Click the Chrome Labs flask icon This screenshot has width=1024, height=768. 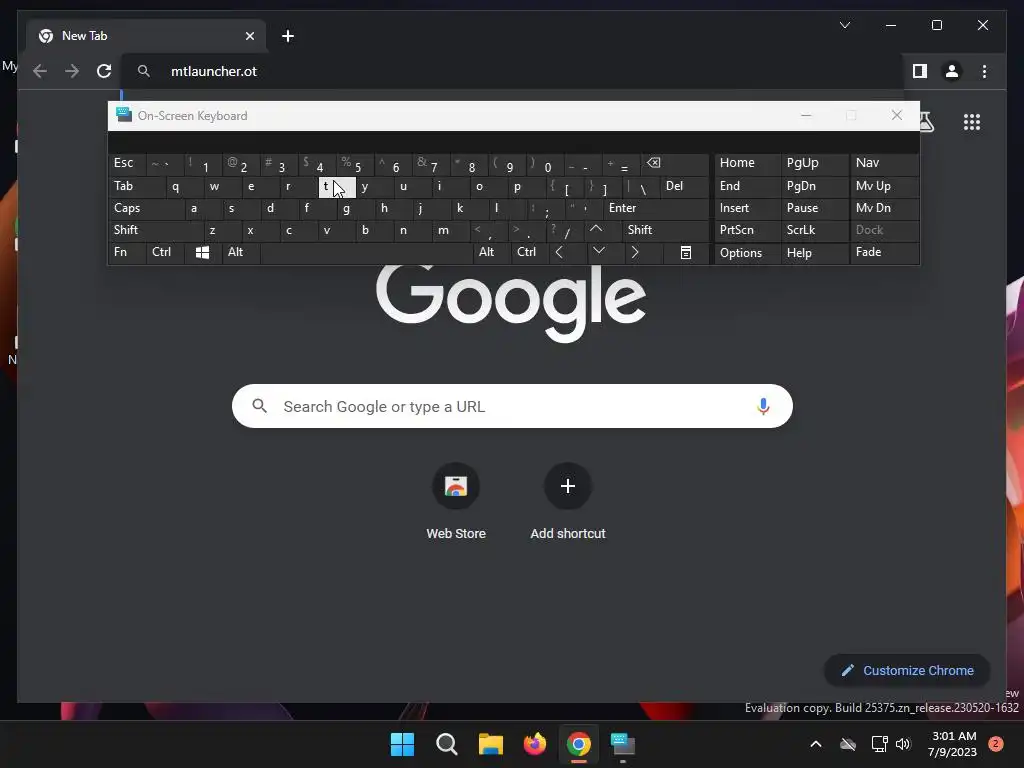(925, 122)
